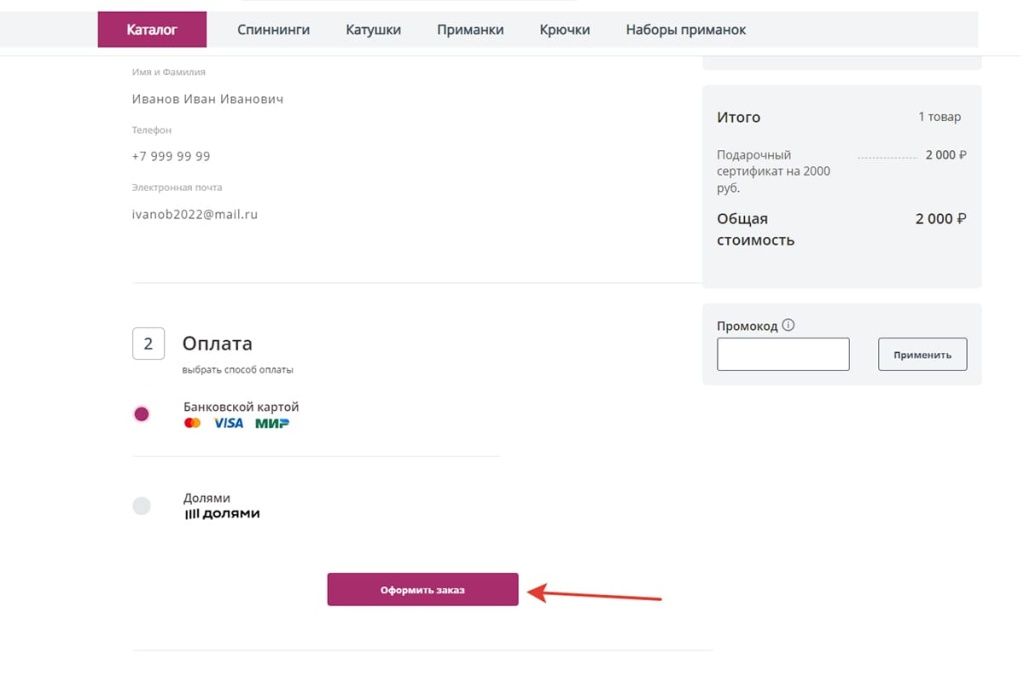Switch to the Крючки category
This screenshot has width=1024, height=682.
click(565, 30)
